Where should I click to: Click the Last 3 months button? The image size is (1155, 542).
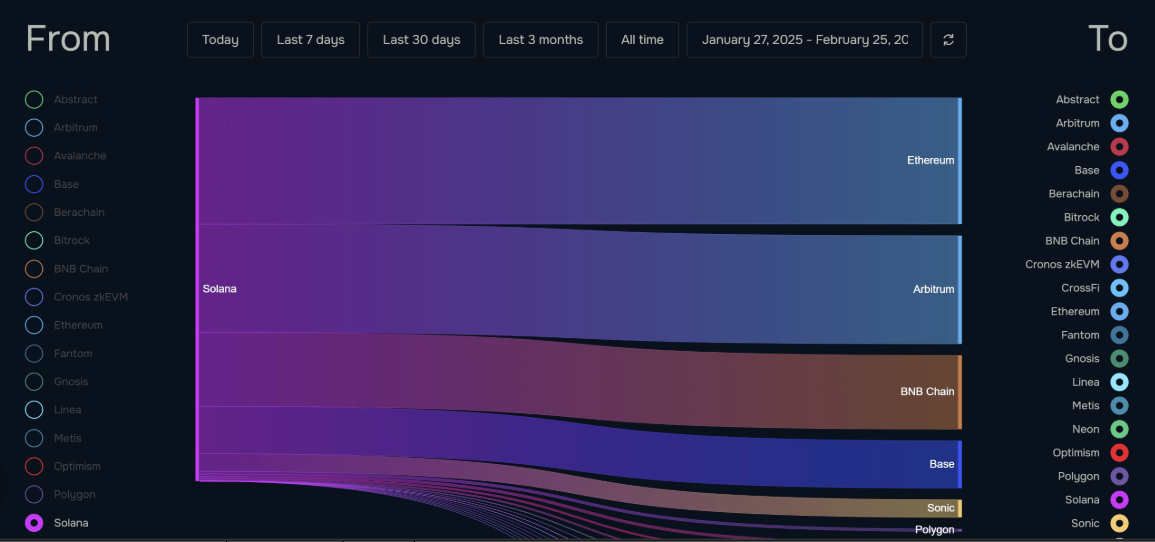pyautogui.click(x=540, y=40)
